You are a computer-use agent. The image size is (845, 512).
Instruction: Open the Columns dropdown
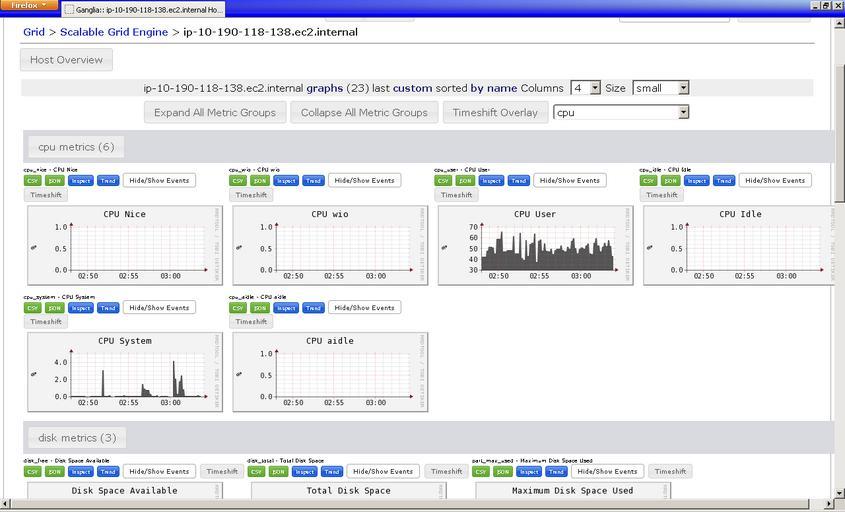point(585,88)
